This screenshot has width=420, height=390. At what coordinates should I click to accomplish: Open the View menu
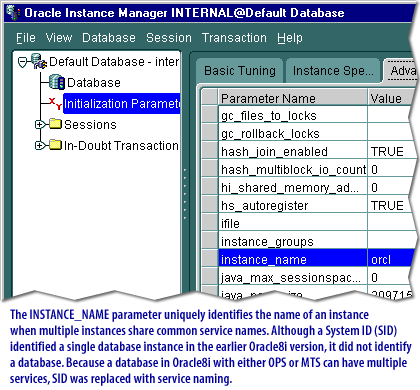click(59, 38)
